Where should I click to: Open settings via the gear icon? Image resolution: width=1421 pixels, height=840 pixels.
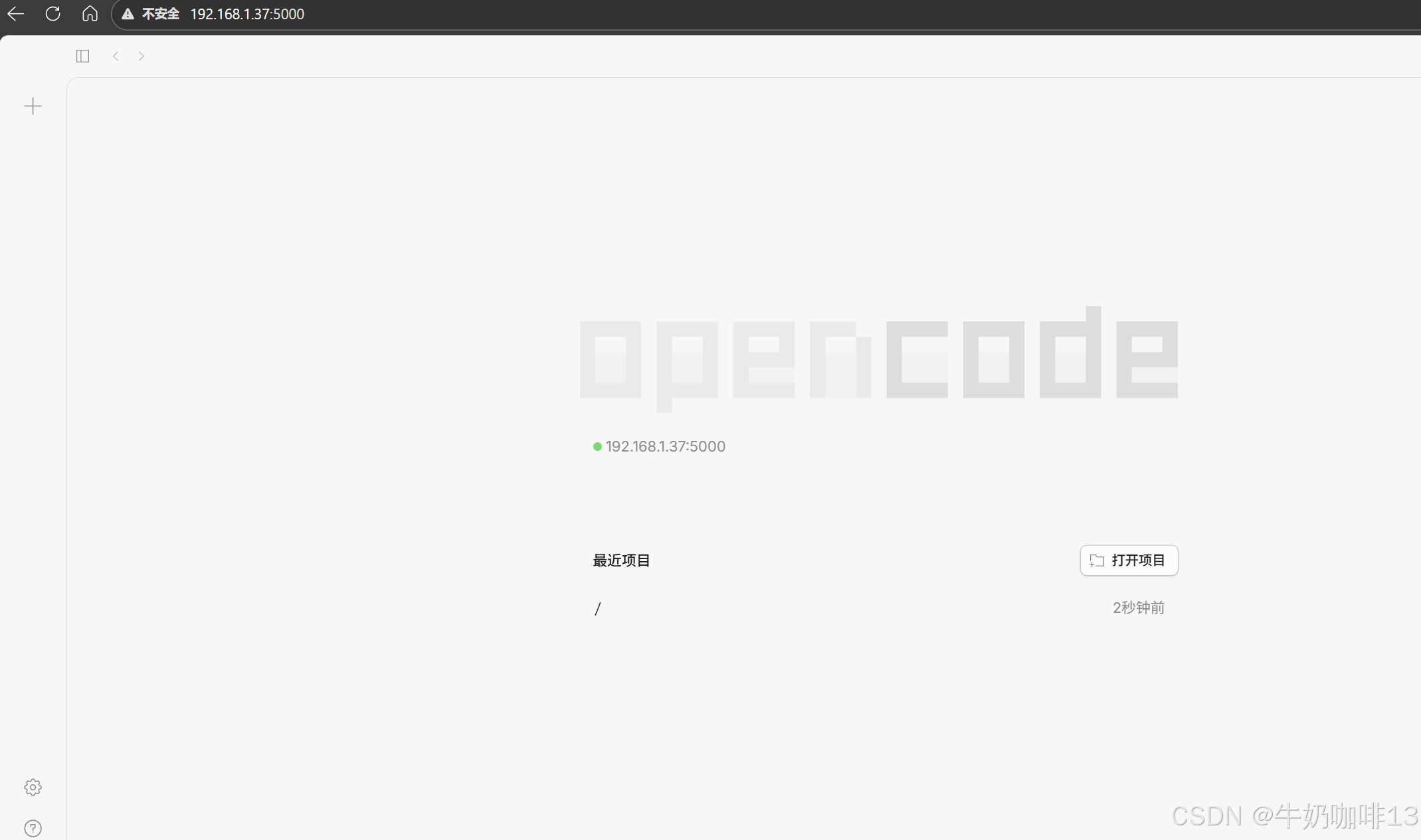click(x=33, y=787)
